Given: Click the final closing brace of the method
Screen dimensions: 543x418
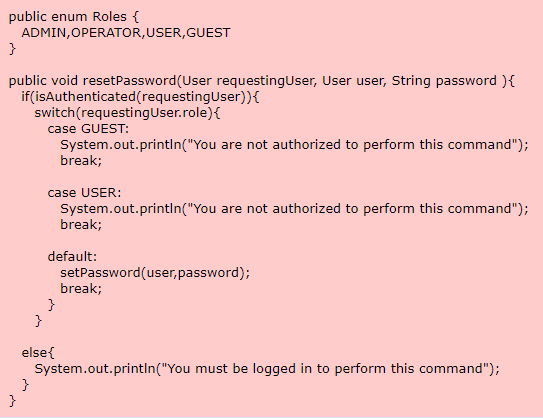Looking at the screenshot, I should (12, 401).
